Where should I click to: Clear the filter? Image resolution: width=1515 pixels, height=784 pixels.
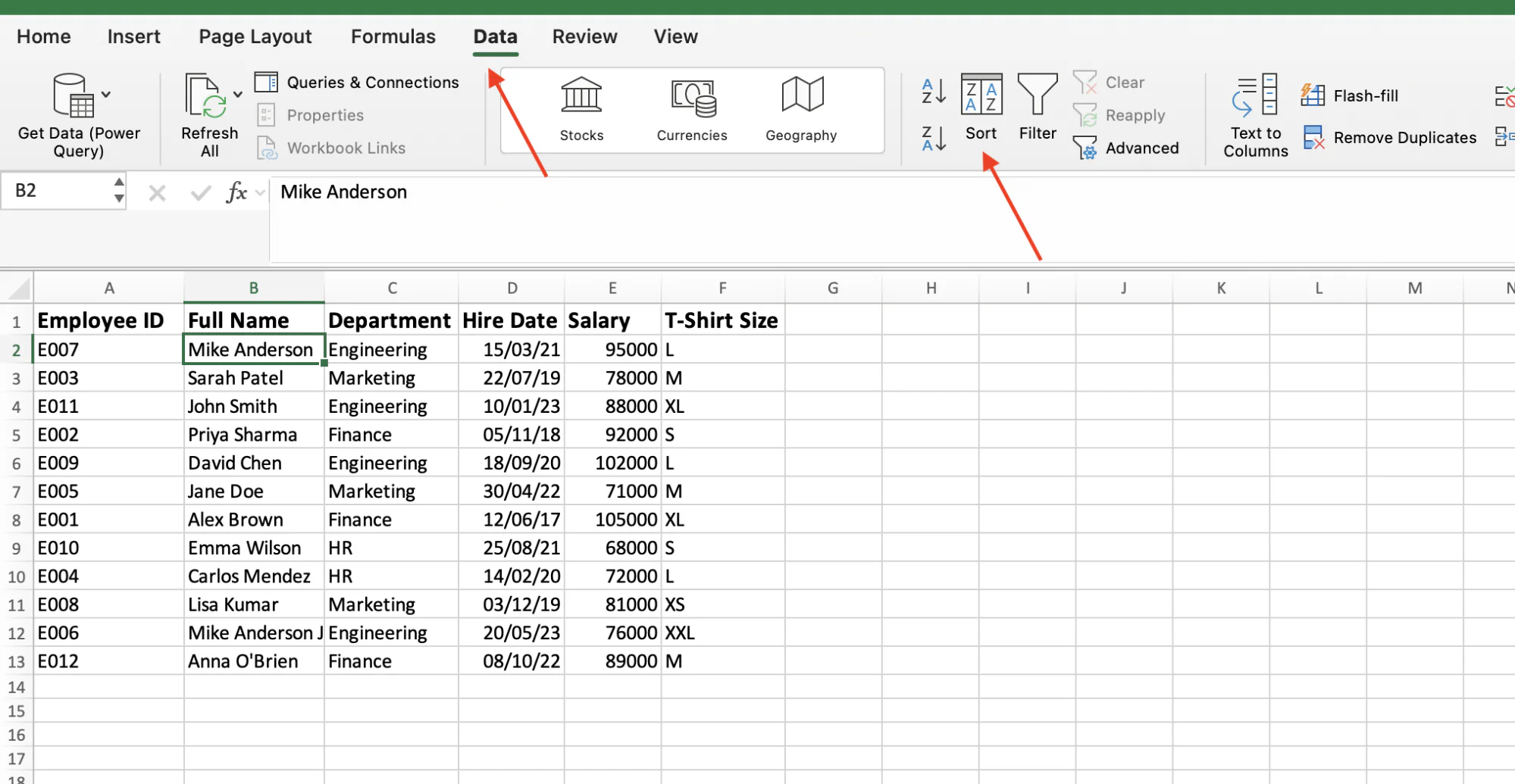point(1109,82)
